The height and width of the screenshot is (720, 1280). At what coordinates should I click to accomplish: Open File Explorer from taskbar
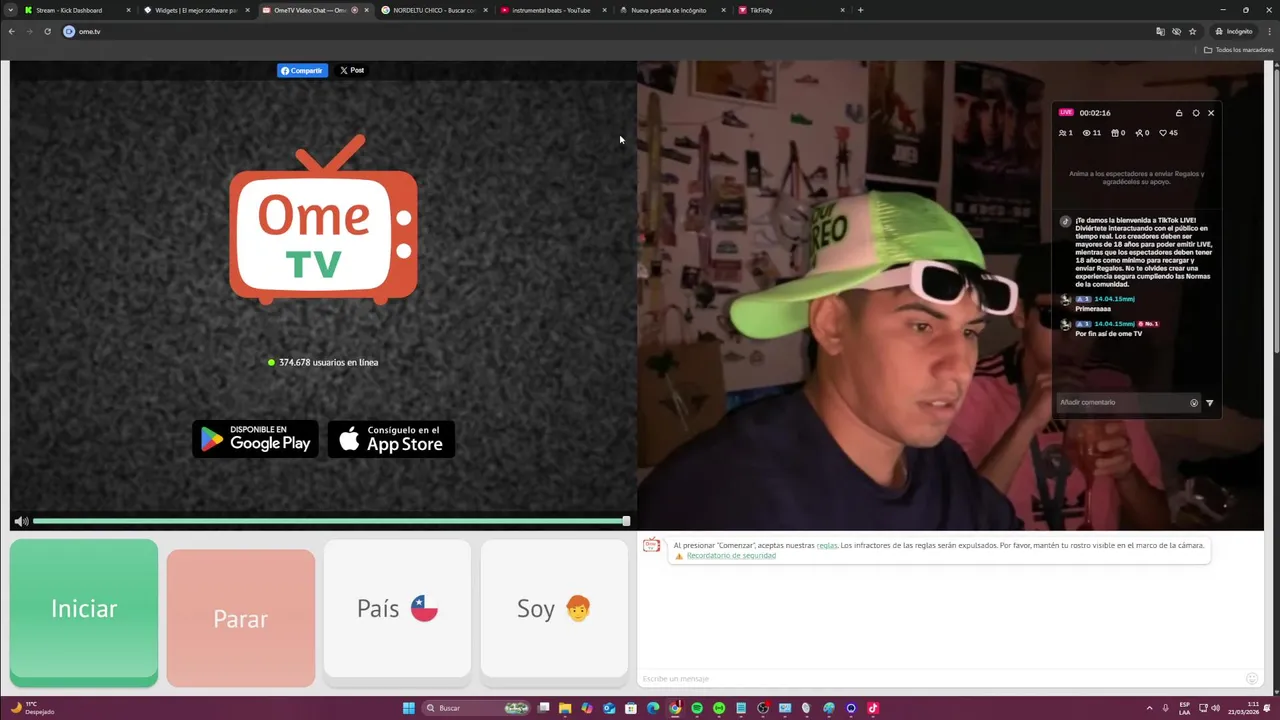coord(565,708)
